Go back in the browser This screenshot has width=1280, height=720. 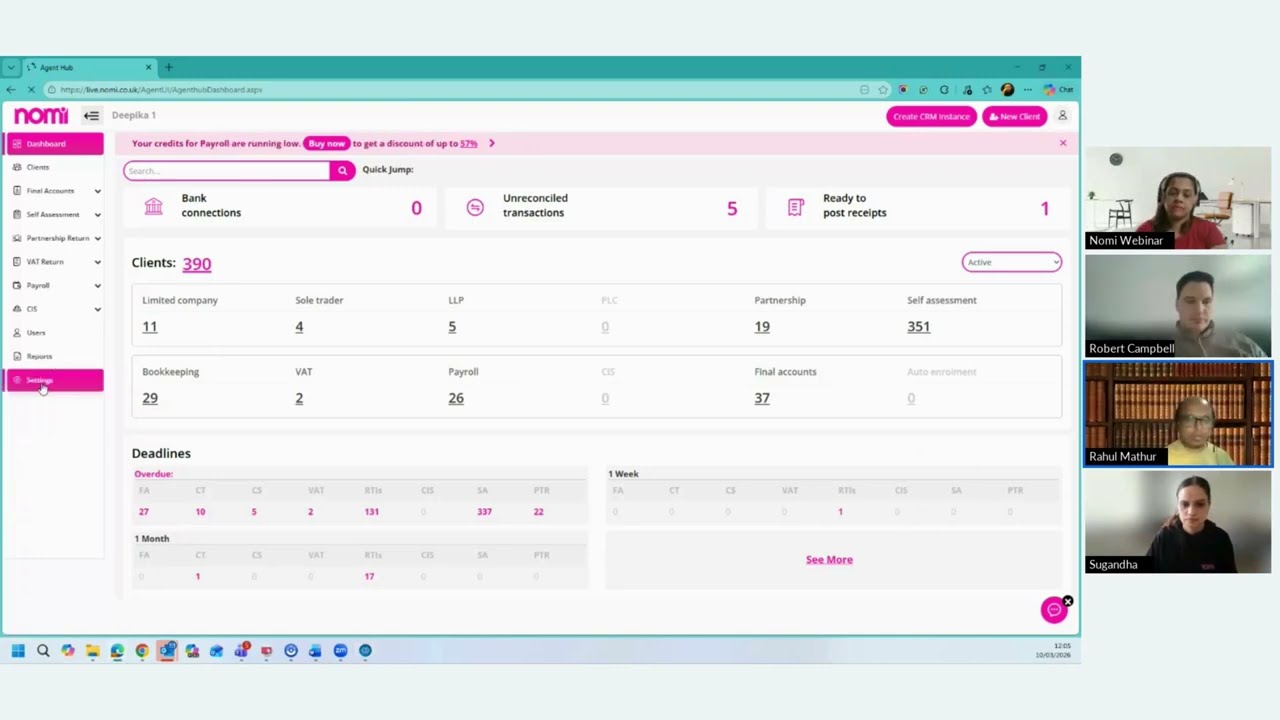[11, 89]
